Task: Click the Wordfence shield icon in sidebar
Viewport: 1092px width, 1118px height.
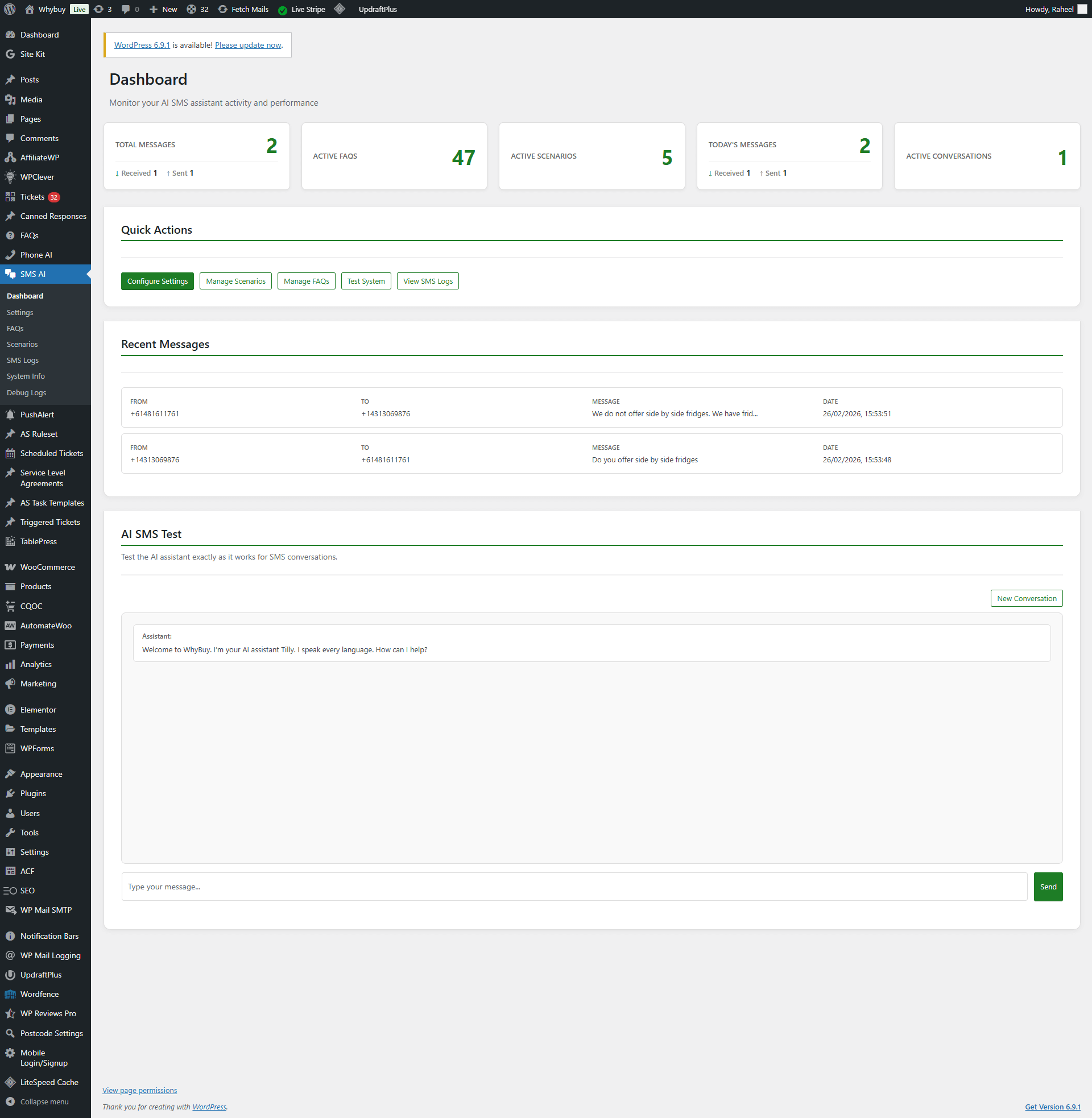Action: 10,994
